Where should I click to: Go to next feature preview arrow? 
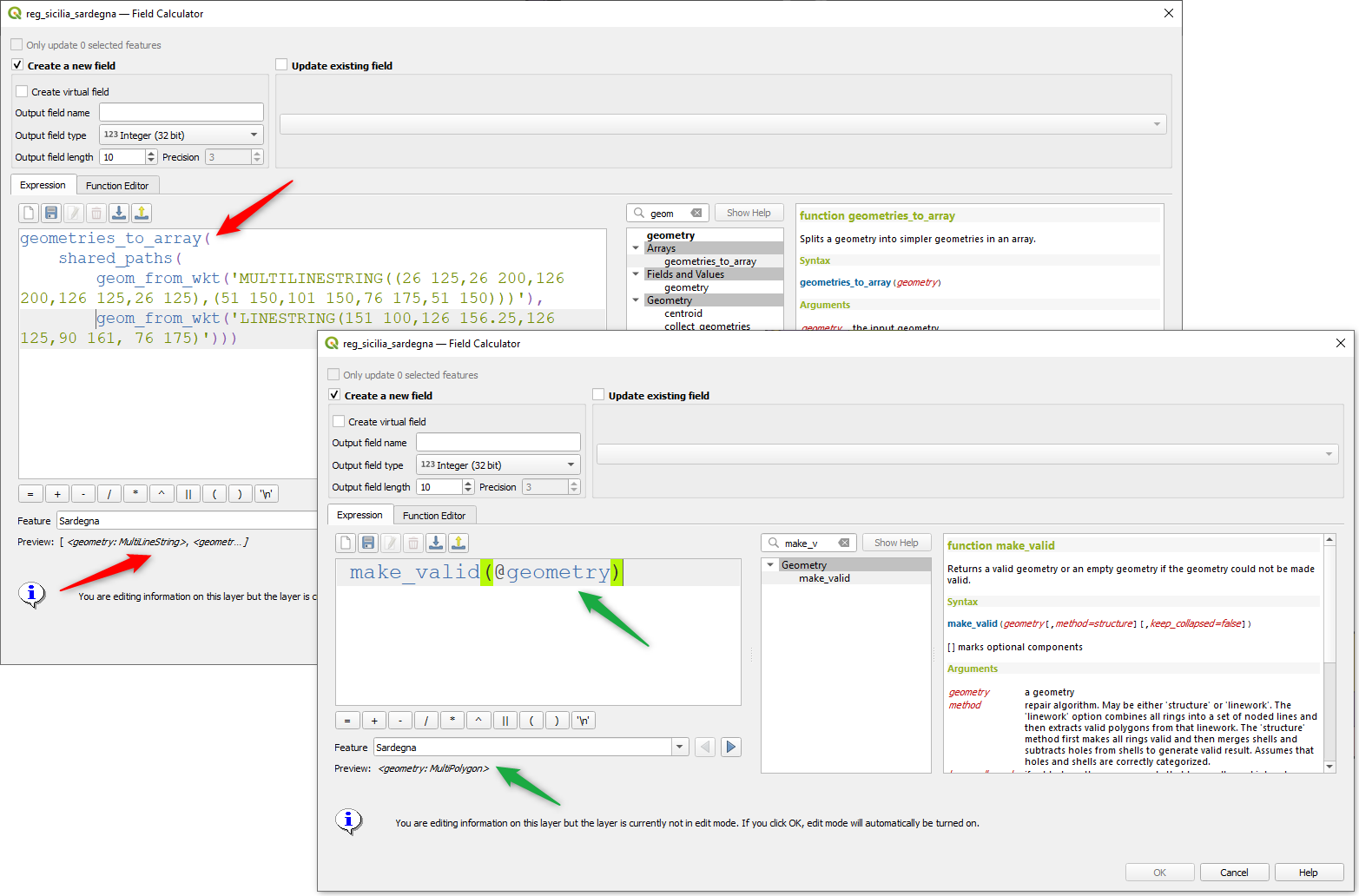[x=731, y=748]
